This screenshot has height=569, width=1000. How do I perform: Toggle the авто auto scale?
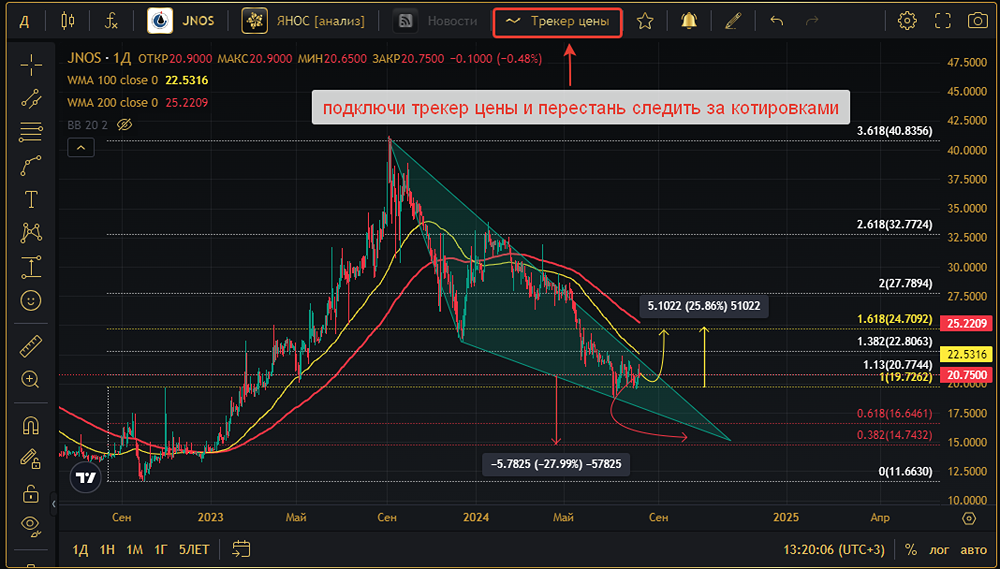click(x=974, y=549)
